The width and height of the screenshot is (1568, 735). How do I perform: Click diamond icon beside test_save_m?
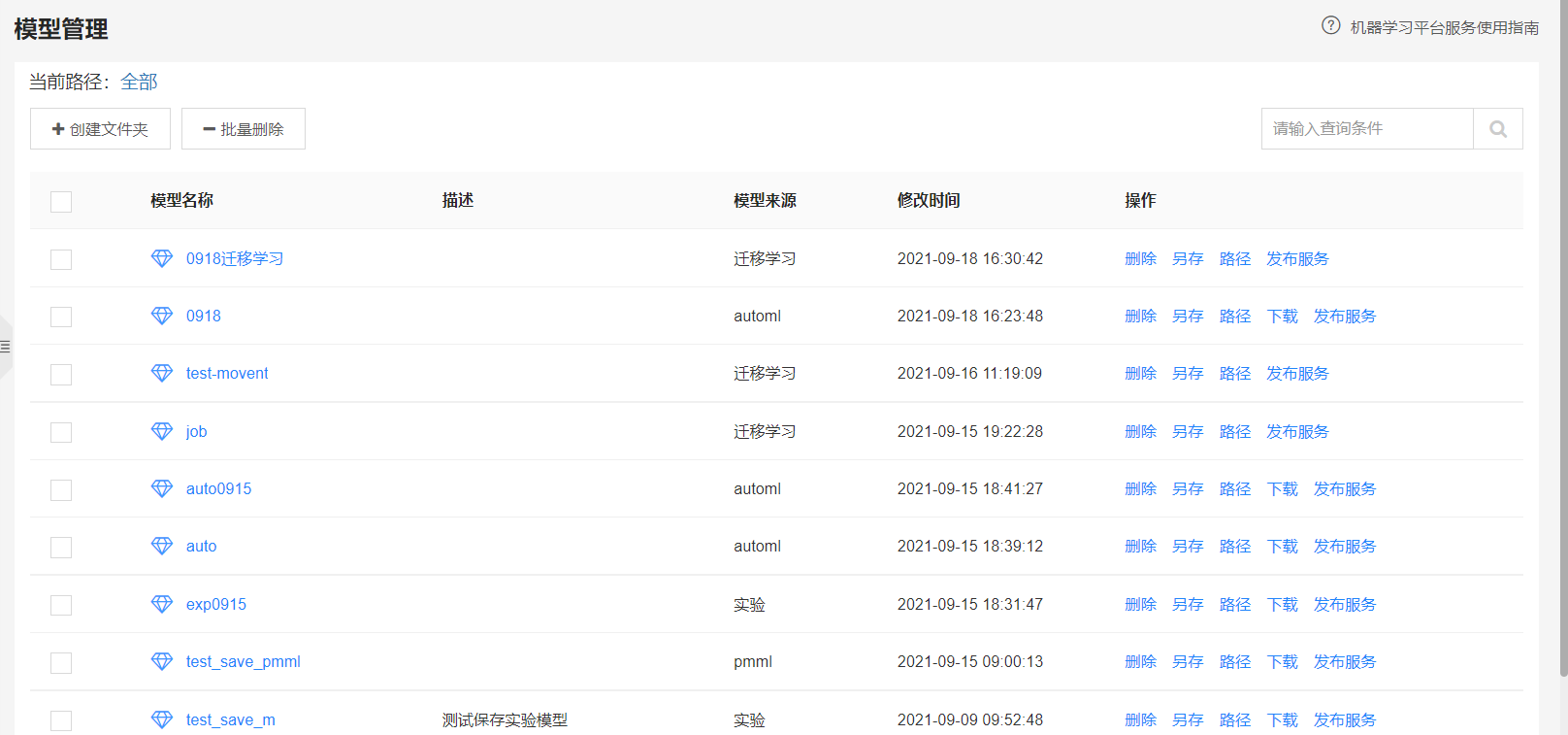[162, 719]
